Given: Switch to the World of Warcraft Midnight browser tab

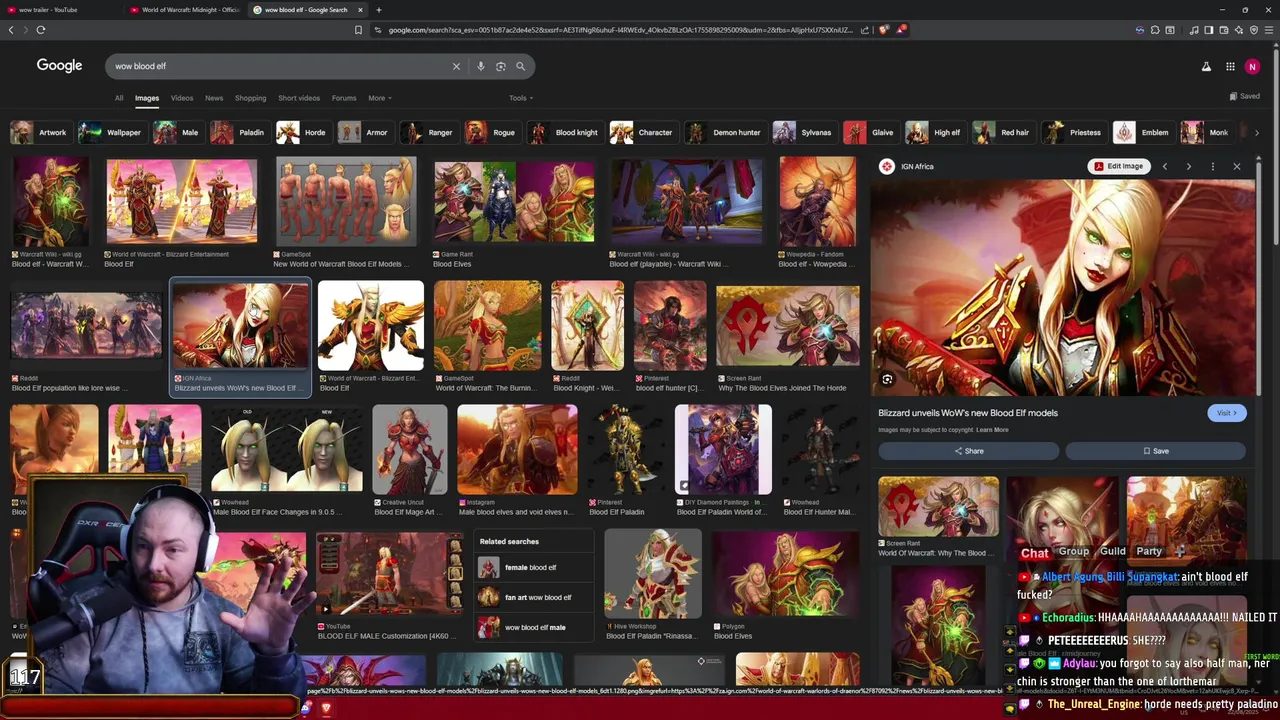Looking at the screenshot, I should 185,10.
